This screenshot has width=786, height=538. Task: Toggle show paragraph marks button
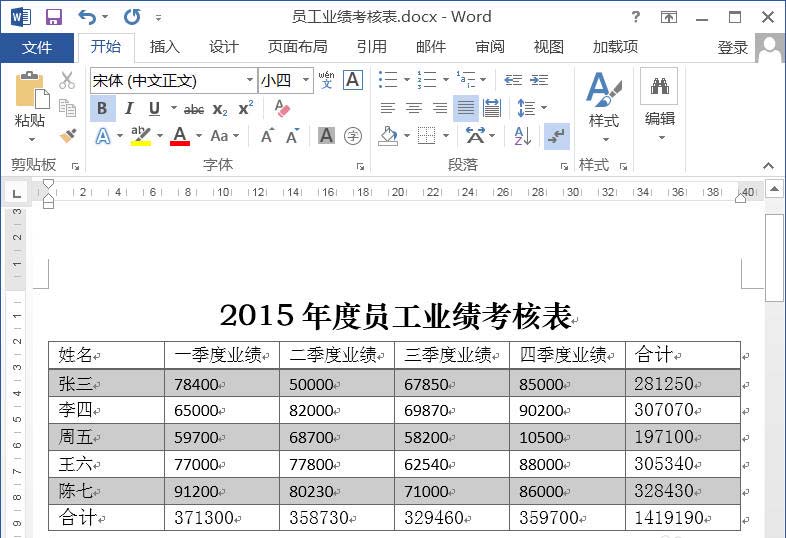pos(556,135)
